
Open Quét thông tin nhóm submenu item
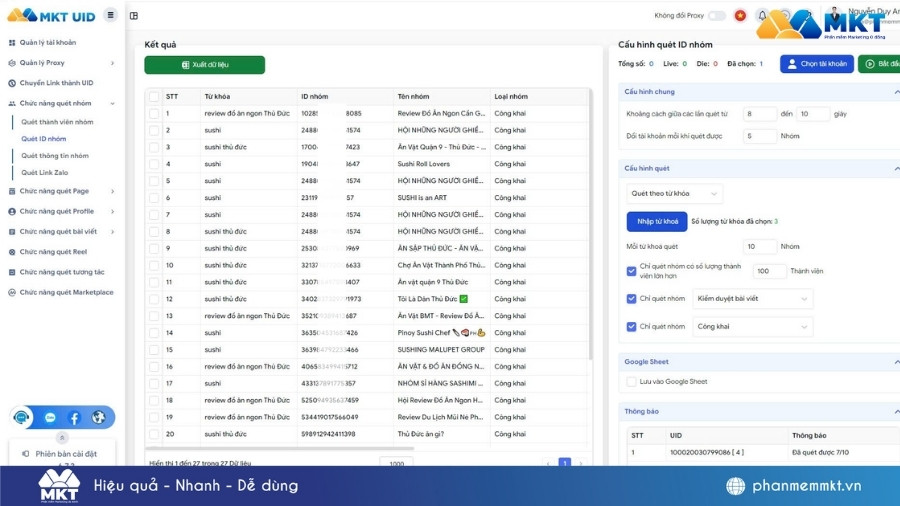point(55,156)
